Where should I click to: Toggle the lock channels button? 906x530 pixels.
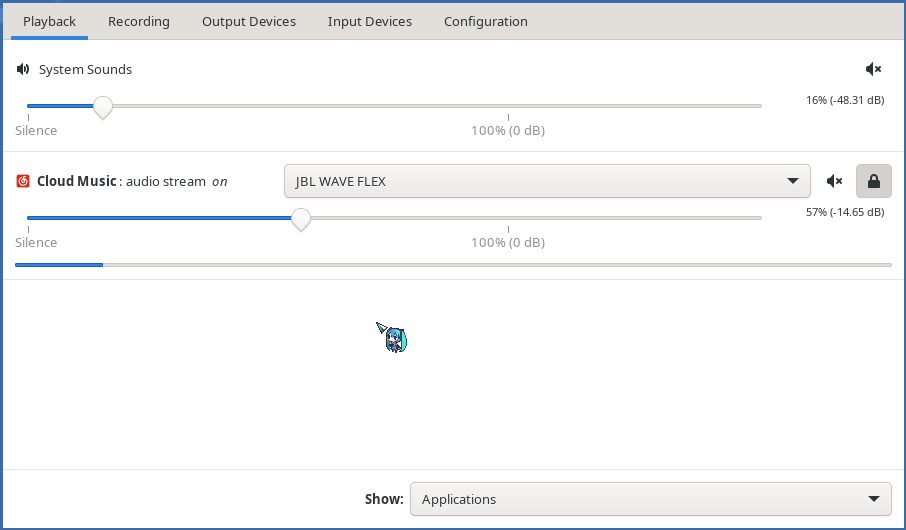pos(873,181)
